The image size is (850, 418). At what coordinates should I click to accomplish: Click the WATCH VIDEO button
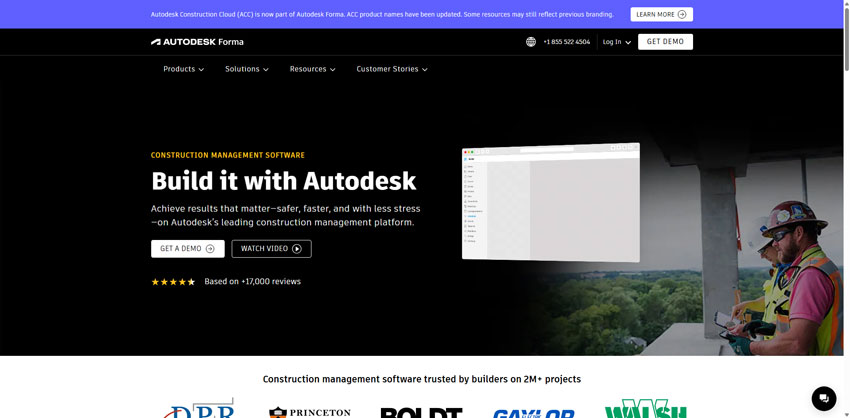[272, 249]
